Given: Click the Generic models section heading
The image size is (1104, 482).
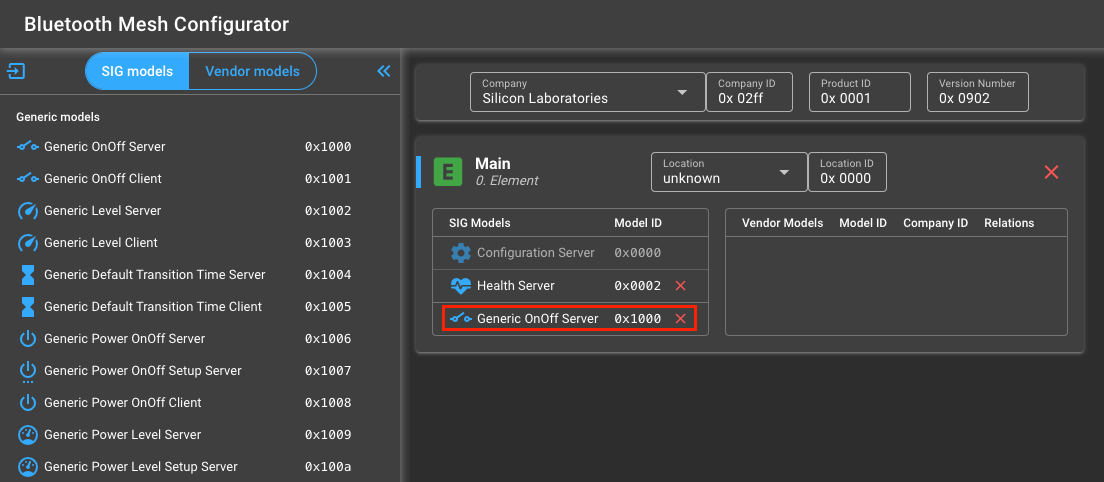Looking at the screenshot, I should [x=58, y=117].
